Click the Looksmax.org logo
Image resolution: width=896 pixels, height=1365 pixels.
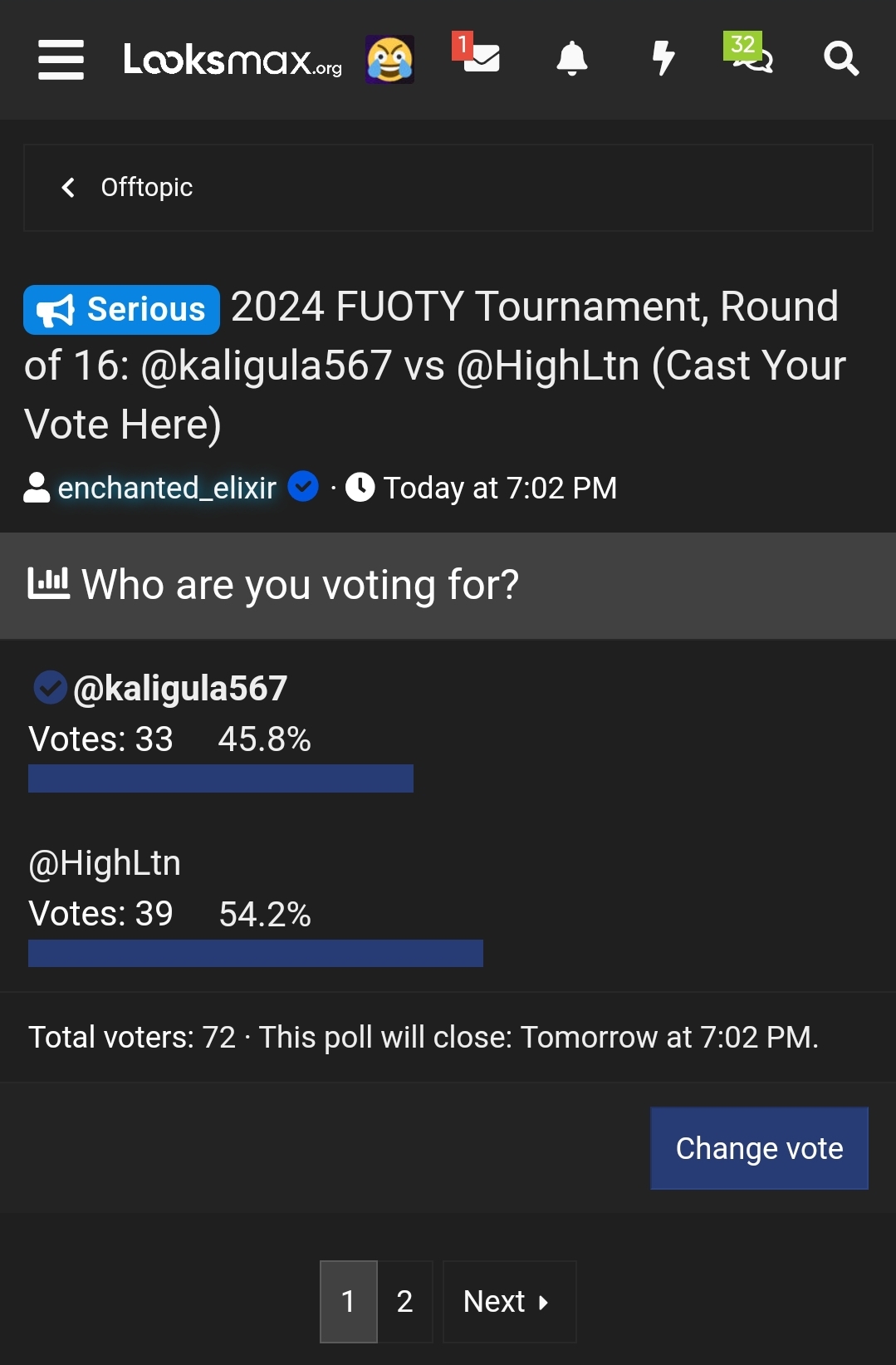[x=233, y=60]
